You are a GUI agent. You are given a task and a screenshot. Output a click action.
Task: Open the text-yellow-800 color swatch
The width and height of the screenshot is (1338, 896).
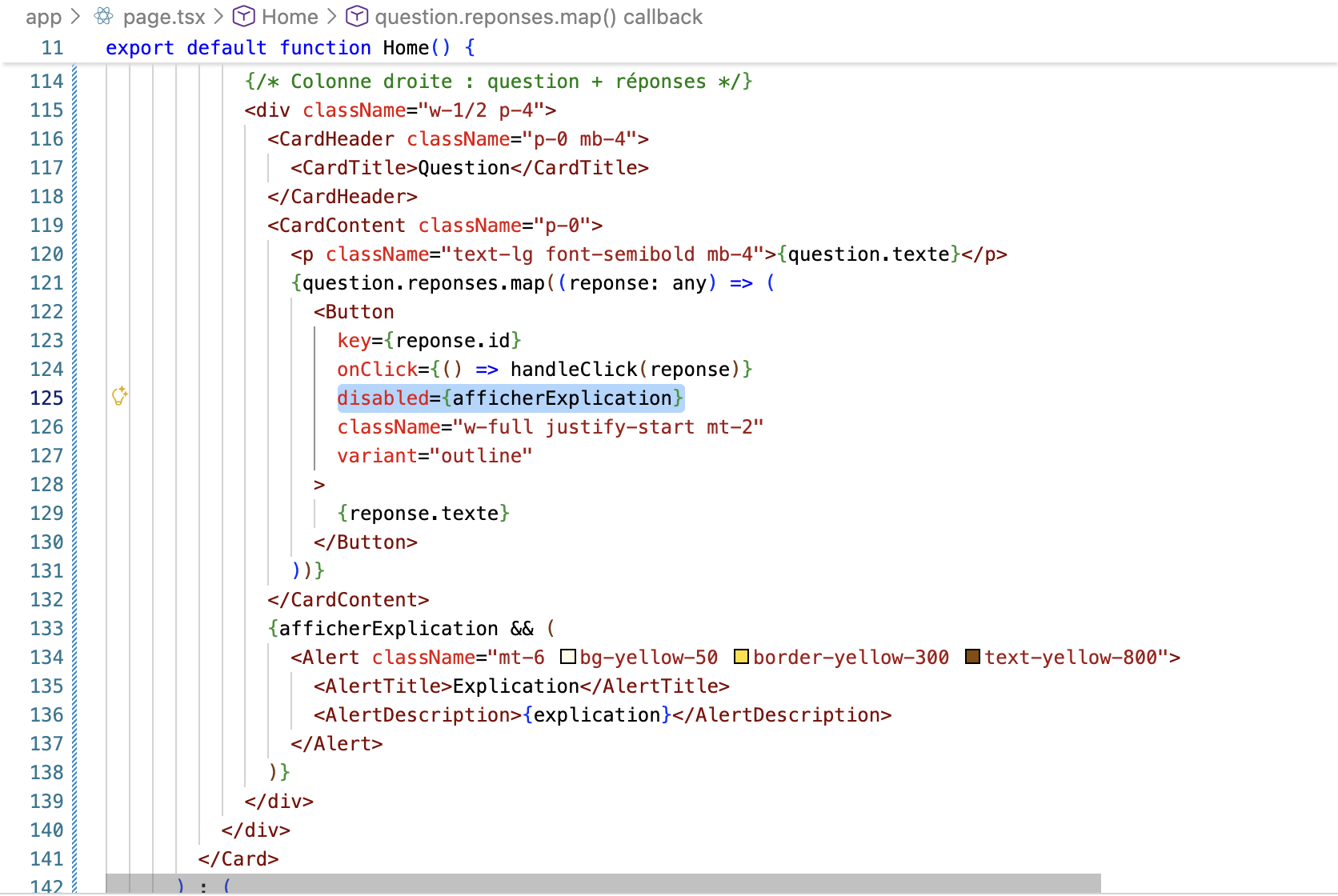click(x=972, y=657)
